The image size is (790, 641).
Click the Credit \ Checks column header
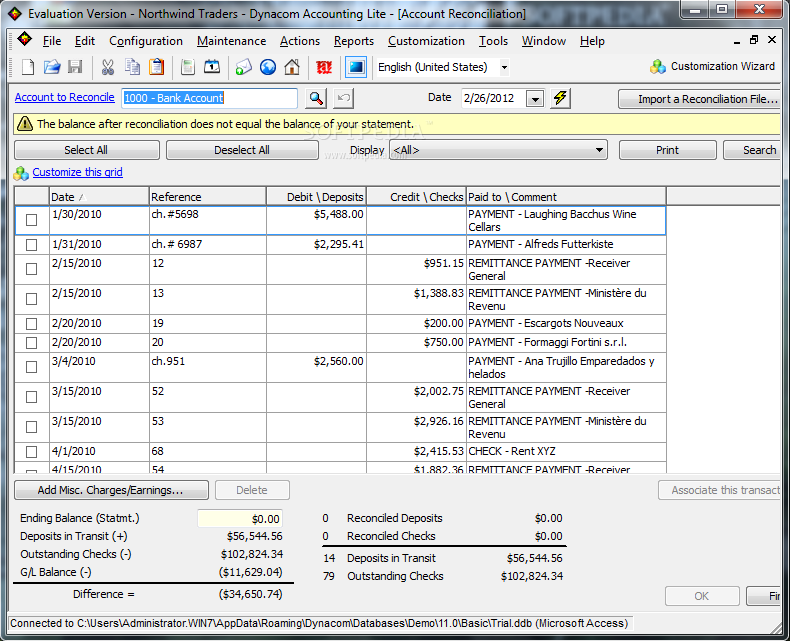[416, 197]
